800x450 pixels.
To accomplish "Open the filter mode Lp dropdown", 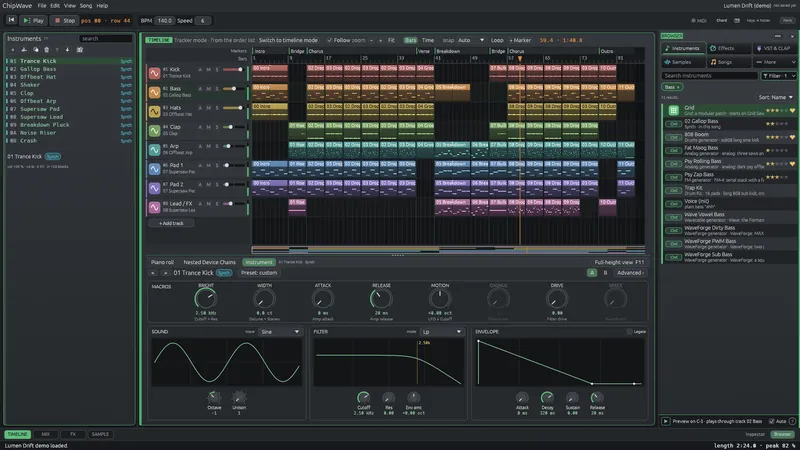I will coord(442,332).
